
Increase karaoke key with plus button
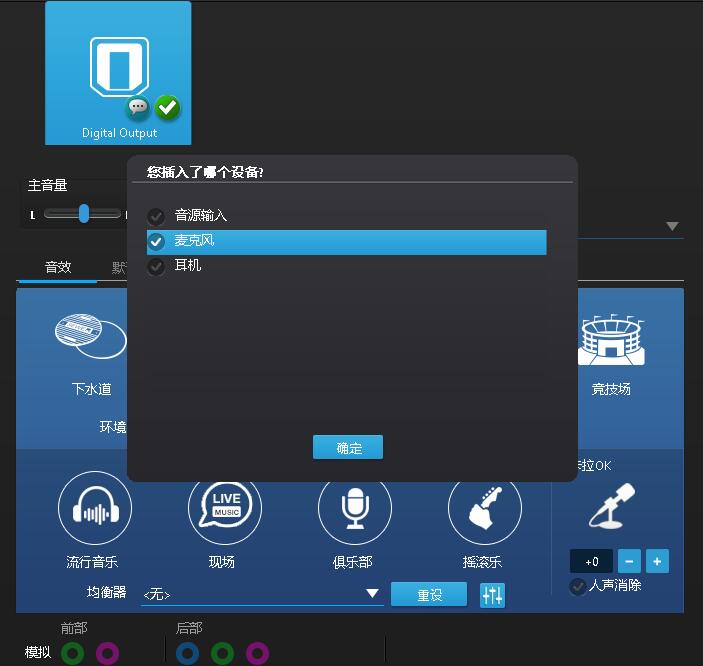tap(657, 561)
